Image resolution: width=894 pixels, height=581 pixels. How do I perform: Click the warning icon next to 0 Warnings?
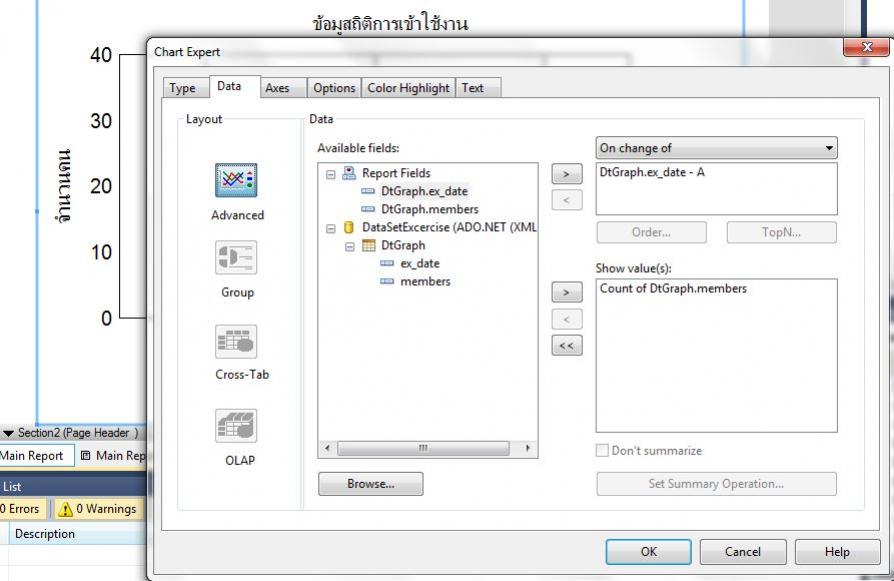pyautogui.click(x=66, y=509)
